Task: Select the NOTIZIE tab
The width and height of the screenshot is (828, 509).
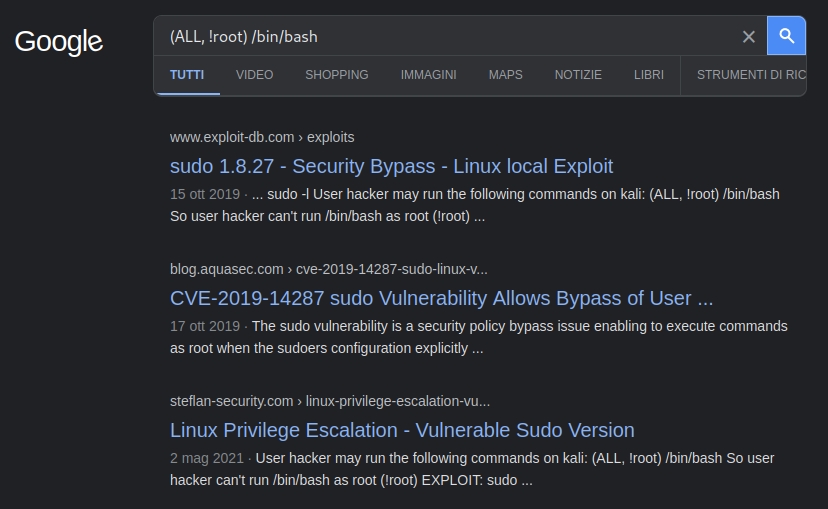Action: coord(578,75)
